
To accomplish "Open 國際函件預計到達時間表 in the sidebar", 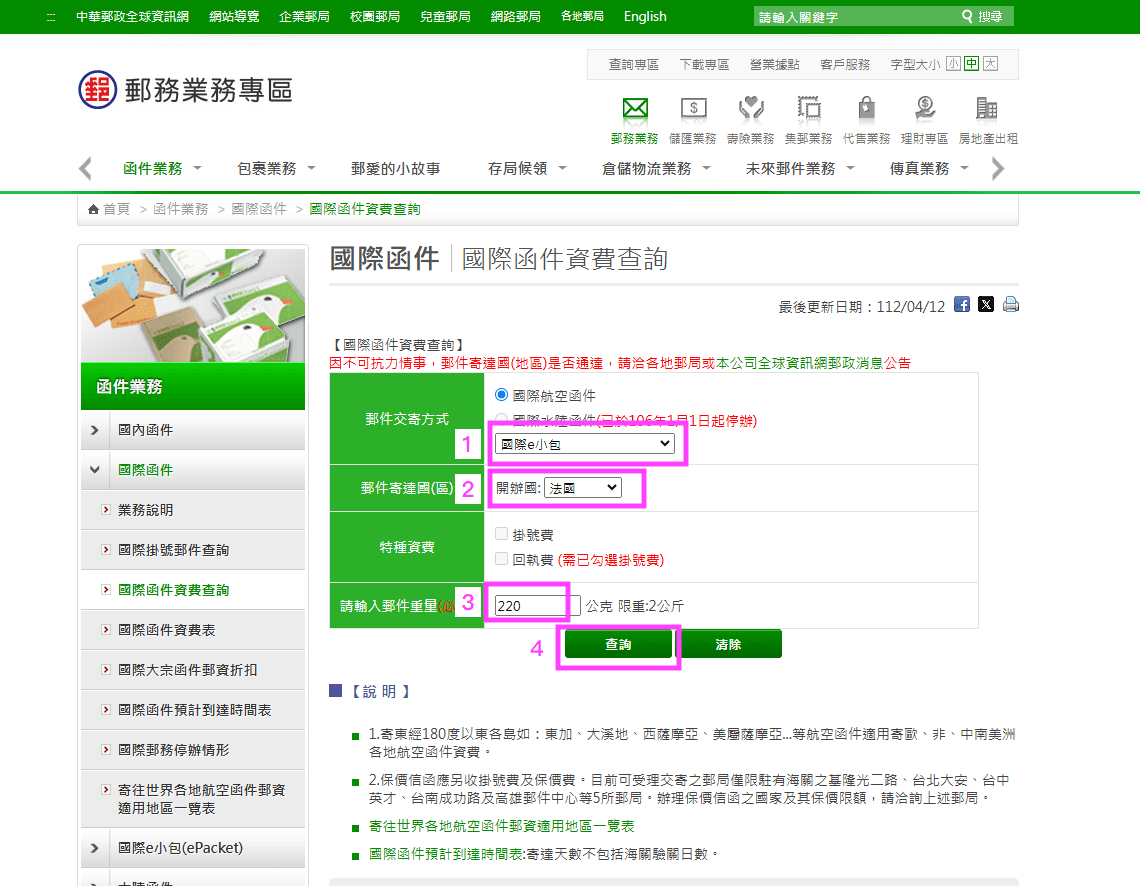I will click(194, 710).
